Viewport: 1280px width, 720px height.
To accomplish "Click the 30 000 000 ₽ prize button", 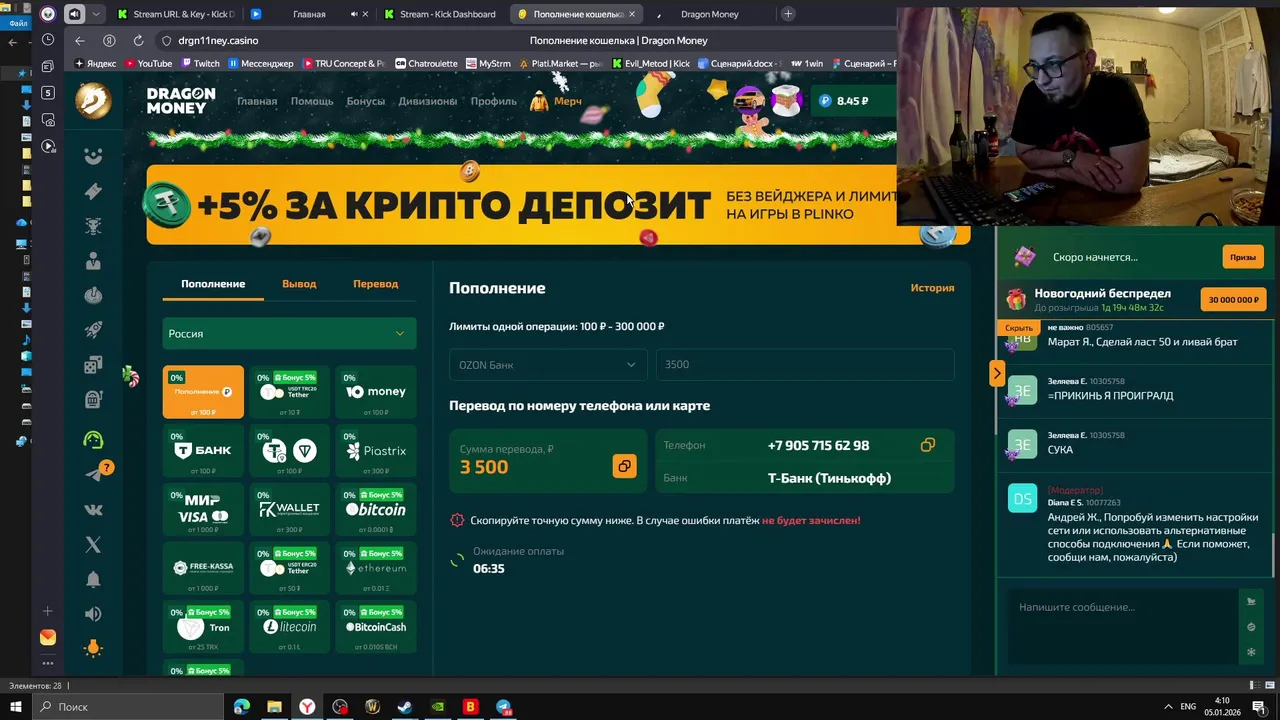I will click(x=1233, y=299).
